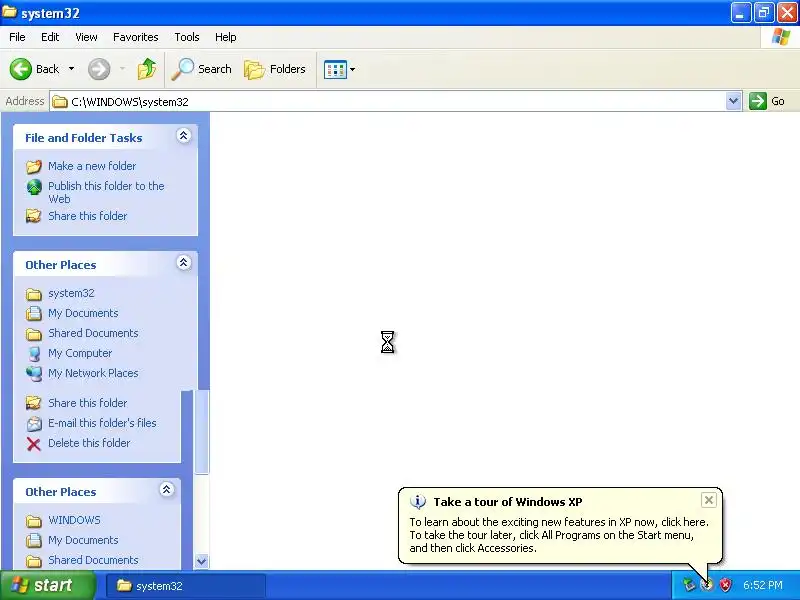Viewport: 800px width, 600px height.
Task: Close the Take a tour balloon
Action: point(709,501)
